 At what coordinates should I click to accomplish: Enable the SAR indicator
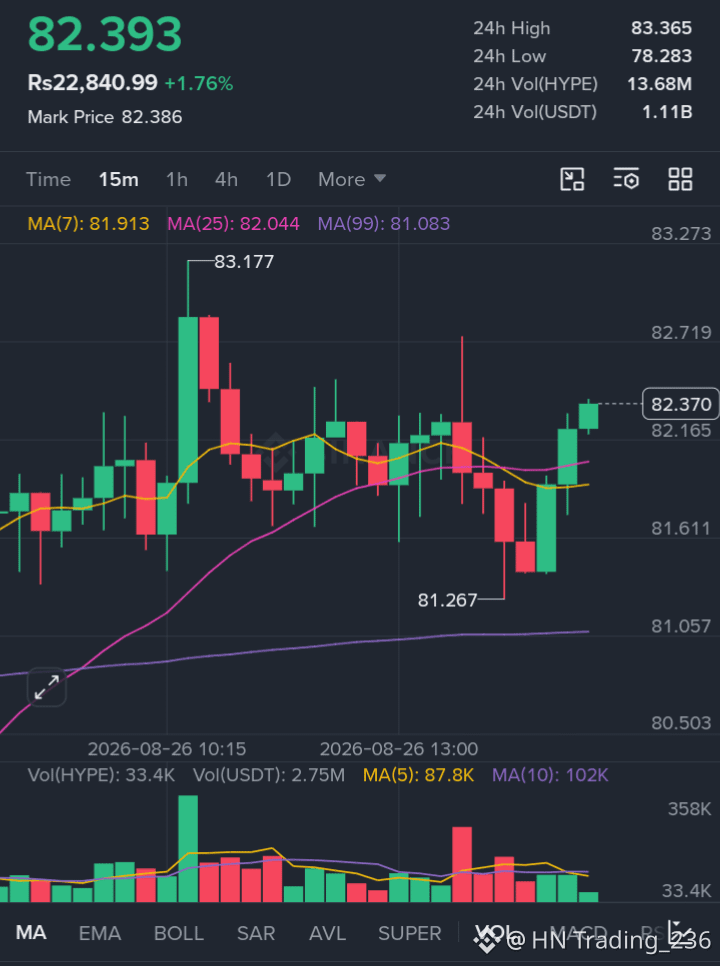256,933
